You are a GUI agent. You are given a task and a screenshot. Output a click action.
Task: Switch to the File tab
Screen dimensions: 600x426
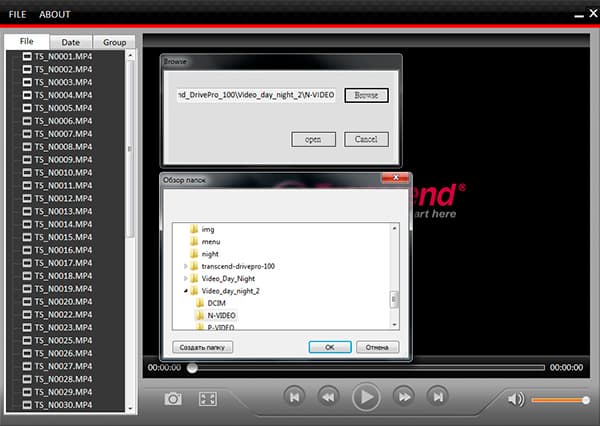pyautogui.click(x=27, y=41)
